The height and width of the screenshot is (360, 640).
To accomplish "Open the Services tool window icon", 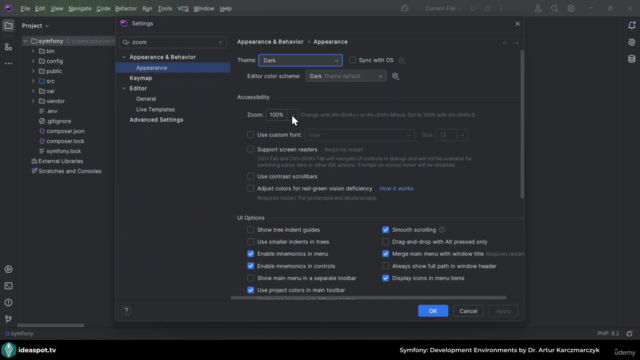I will [8, 269].
